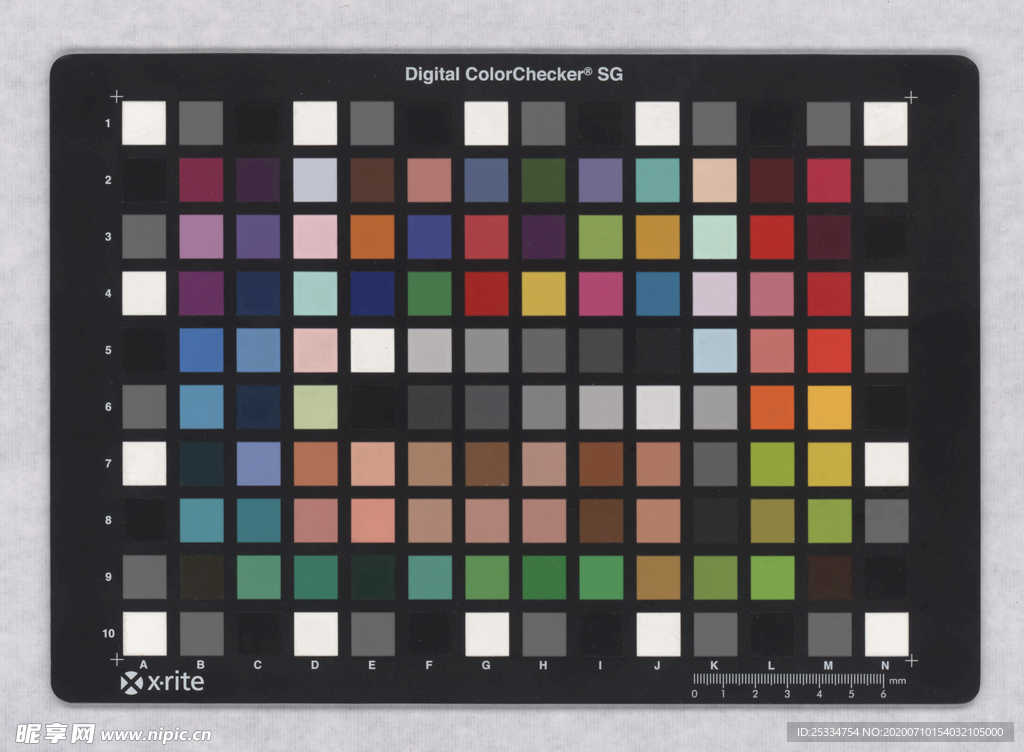Screen dimensions: 1024x752
Task: Pick the olive green swatch at L7
Action: pos(772,464)
